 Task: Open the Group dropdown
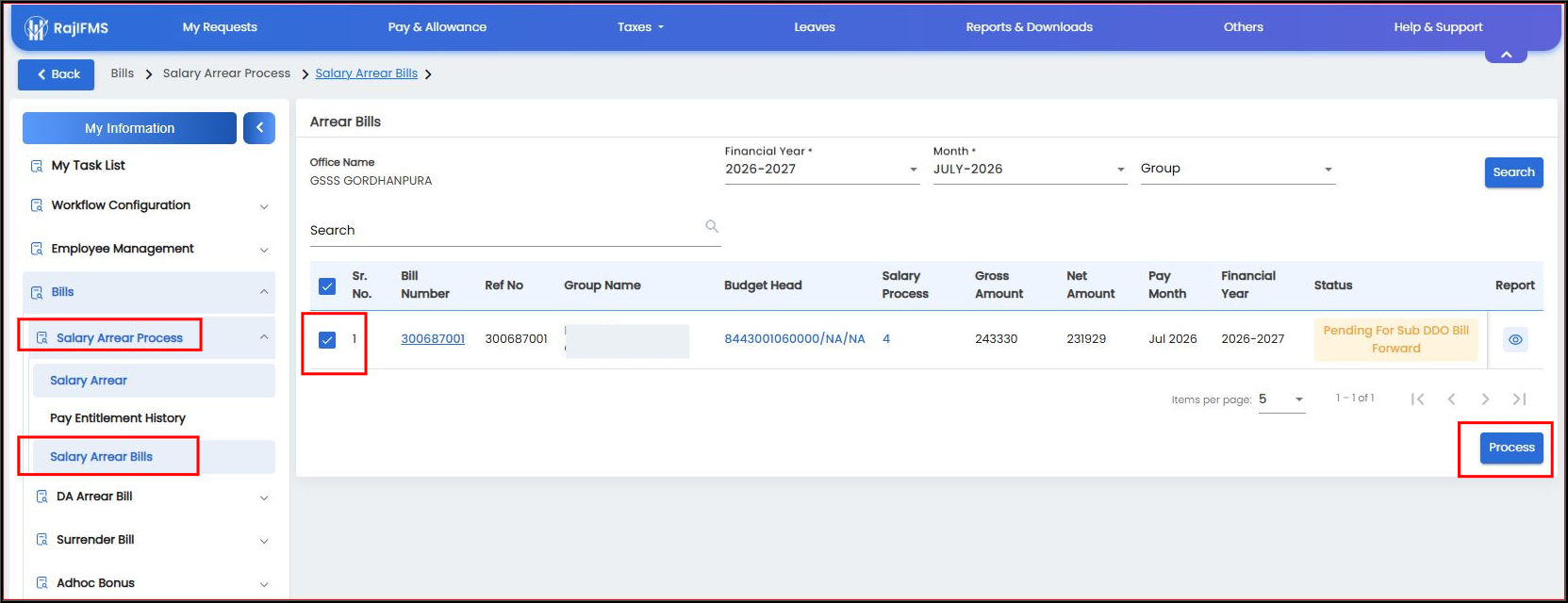(x=1237, y=170)
